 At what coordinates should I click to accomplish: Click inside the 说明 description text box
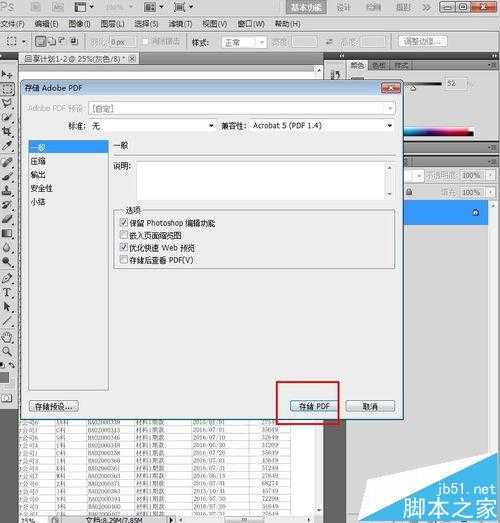[262, 180]
